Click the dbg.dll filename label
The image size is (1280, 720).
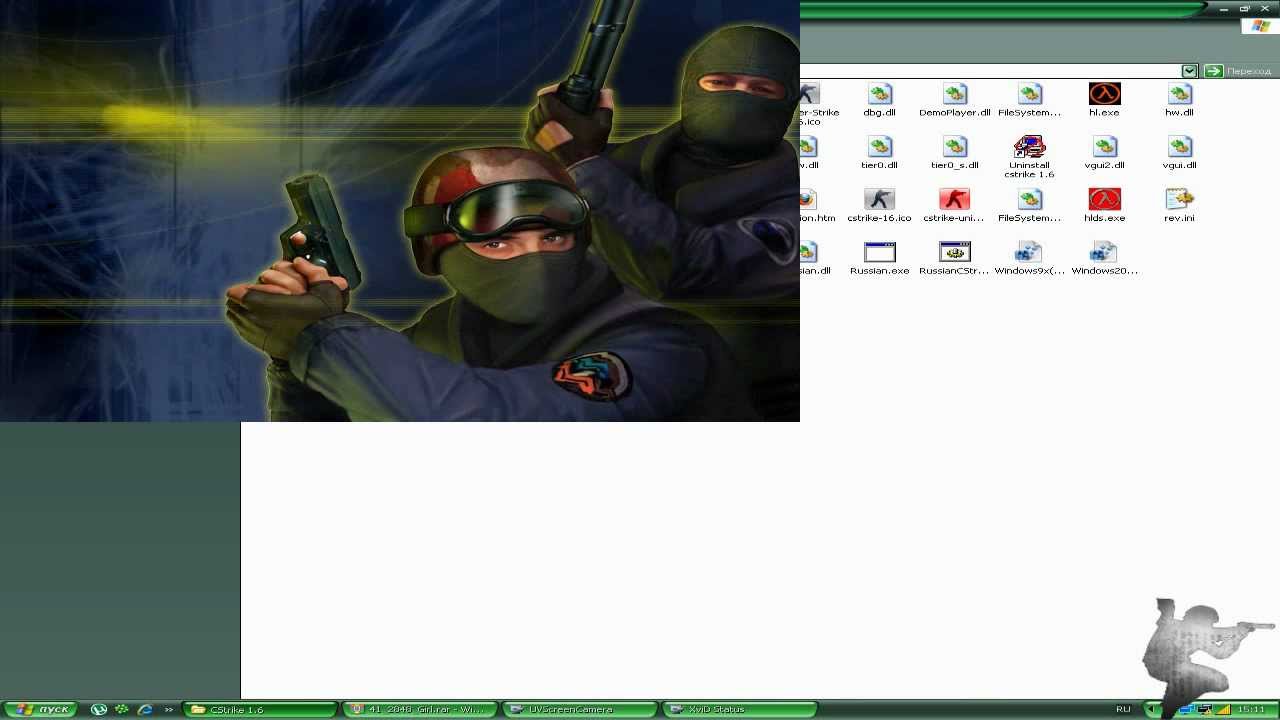[x=880, y=113]
